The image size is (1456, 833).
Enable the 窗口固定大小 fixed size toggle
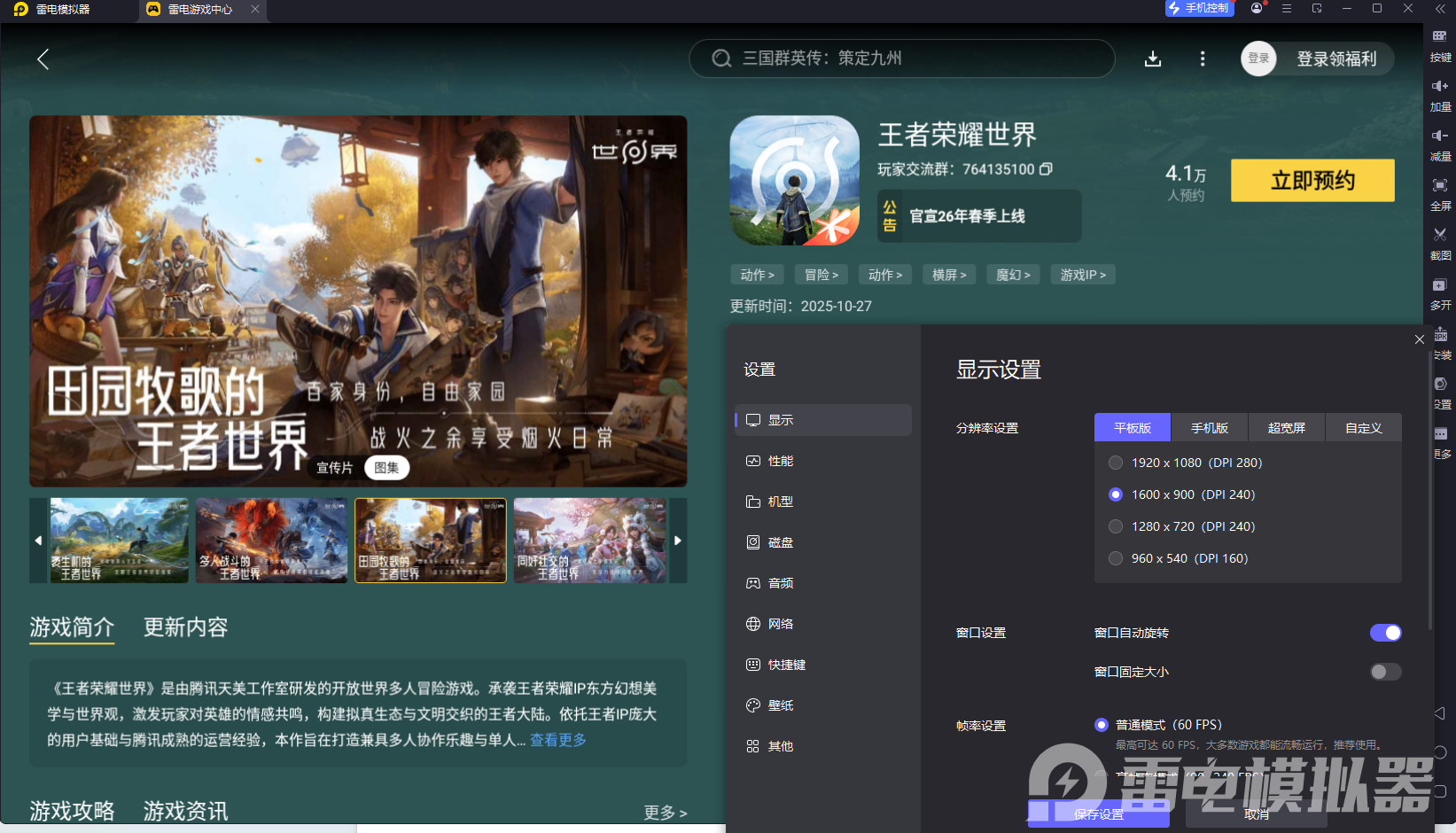(x=1385, y=672)
